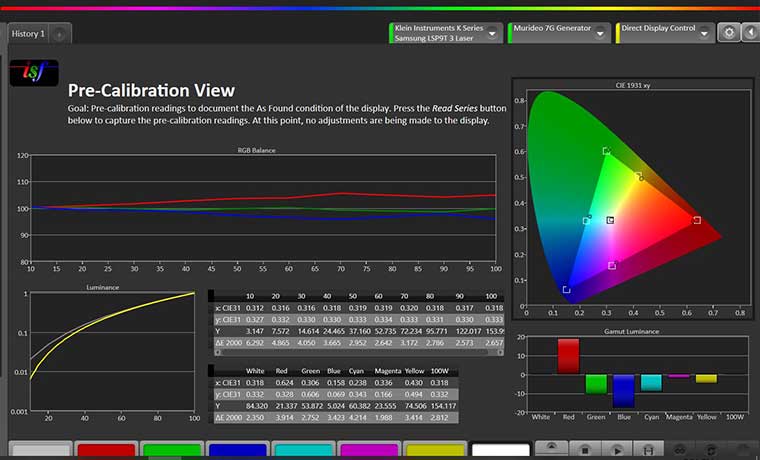Open the Murideo 7G Generator dropdown

point(600,33)
